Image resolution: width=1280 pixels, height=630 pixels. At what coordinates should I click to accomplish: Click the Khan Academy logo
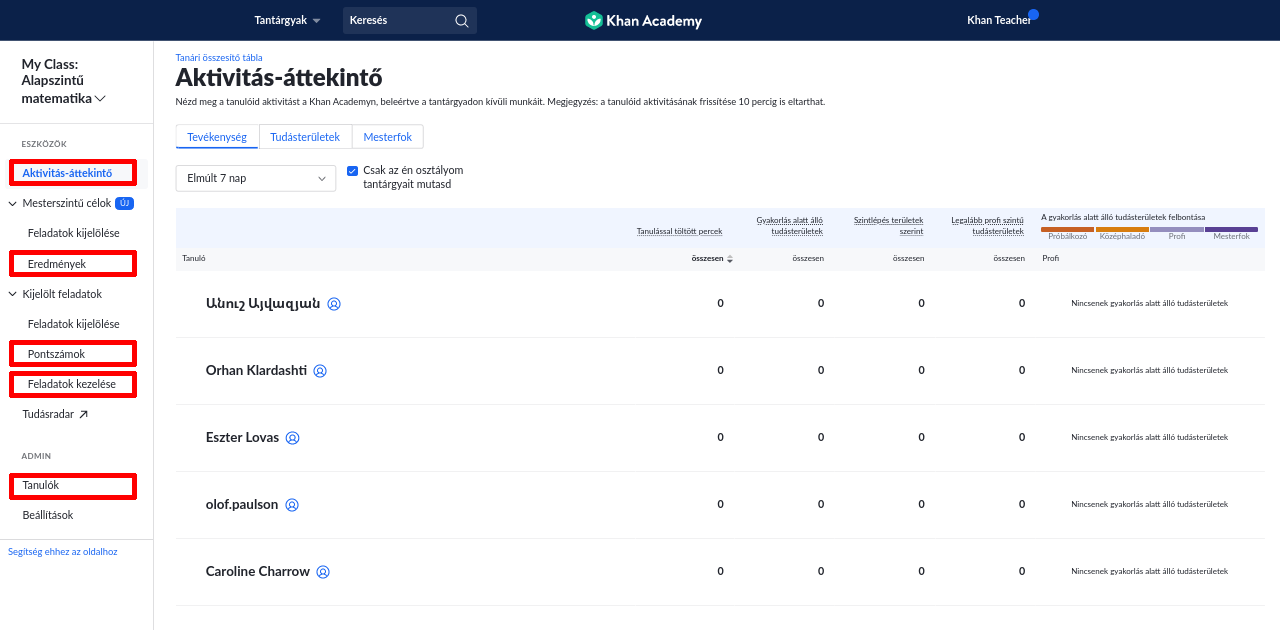tap(643, 20)
